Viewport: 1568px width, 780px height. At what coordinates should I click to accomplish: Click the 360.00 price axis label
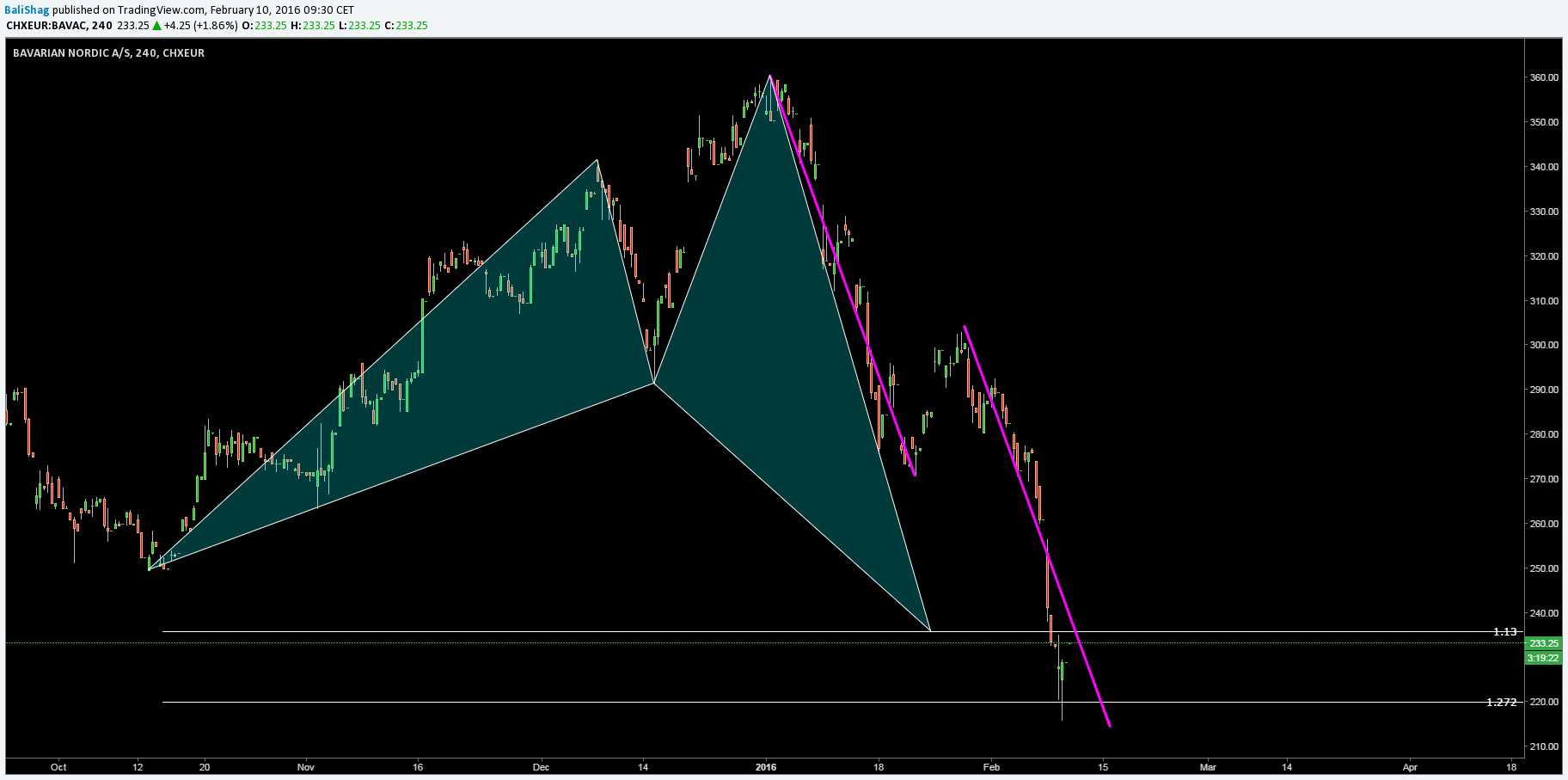click(1544, 77)
